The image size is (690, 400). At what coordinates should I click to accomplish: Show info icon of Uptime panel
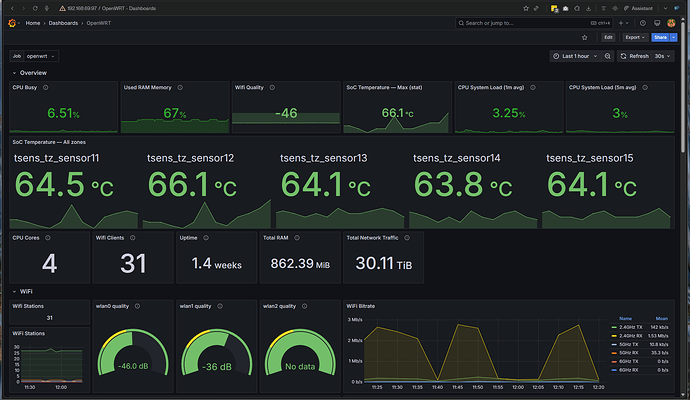tap(206, 238)
